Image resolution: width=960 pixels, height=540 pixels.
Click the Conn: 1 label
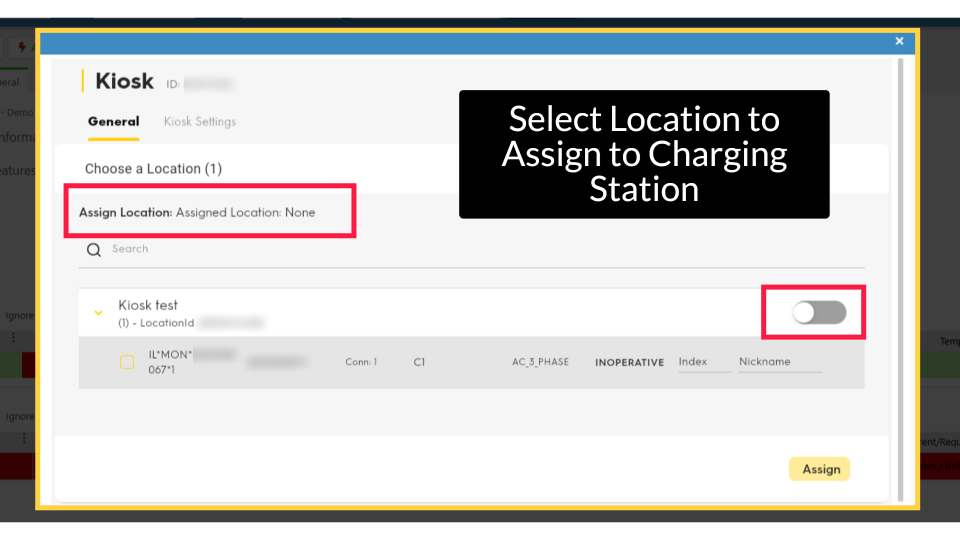point(361,362)
